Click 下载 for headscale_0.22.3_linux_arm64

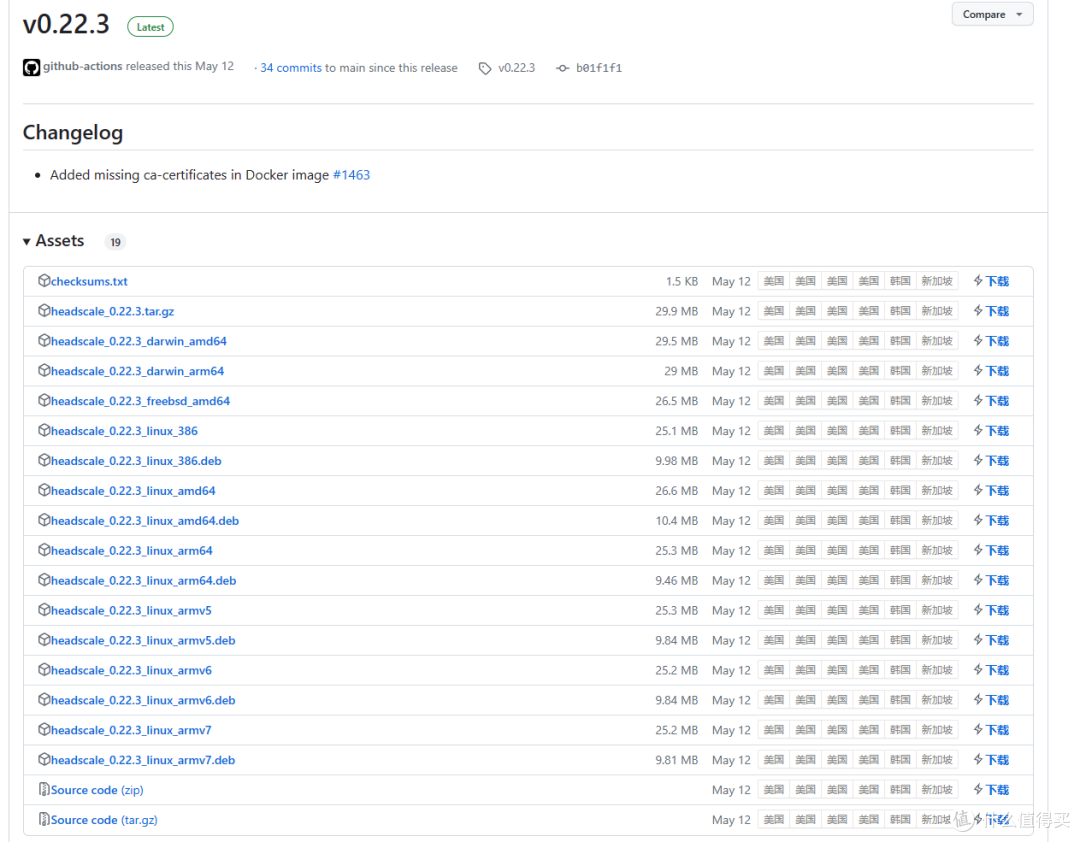[997, 551]
